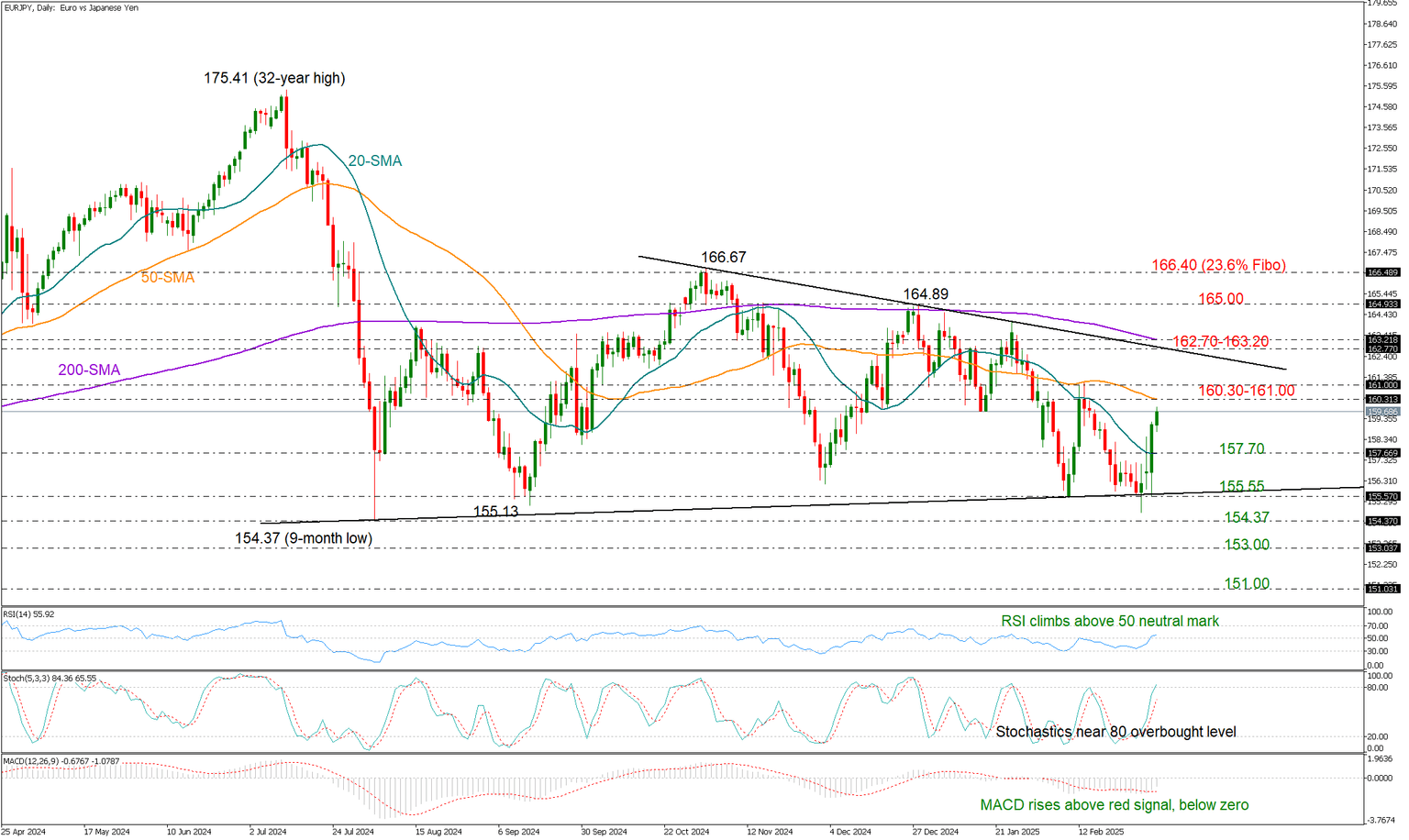This screenshot has width=1409, height=840.
Task: Click the MACD(12,26,9) indicator label
Action: [x=61, y=760]
